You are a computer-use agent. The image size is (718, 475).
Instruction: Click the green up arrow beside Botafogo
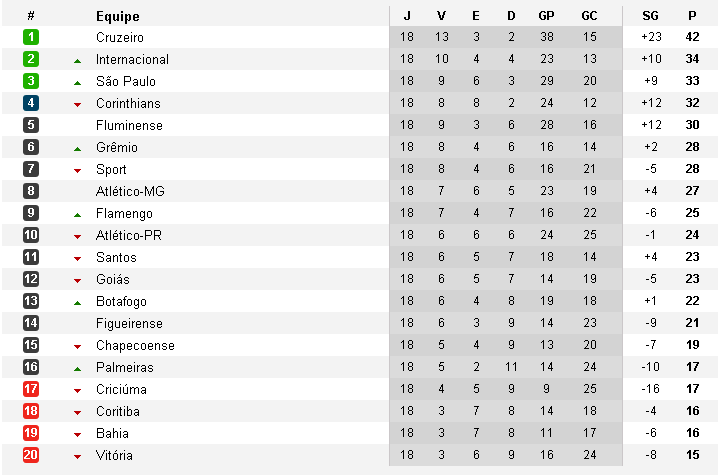[77, 302]
